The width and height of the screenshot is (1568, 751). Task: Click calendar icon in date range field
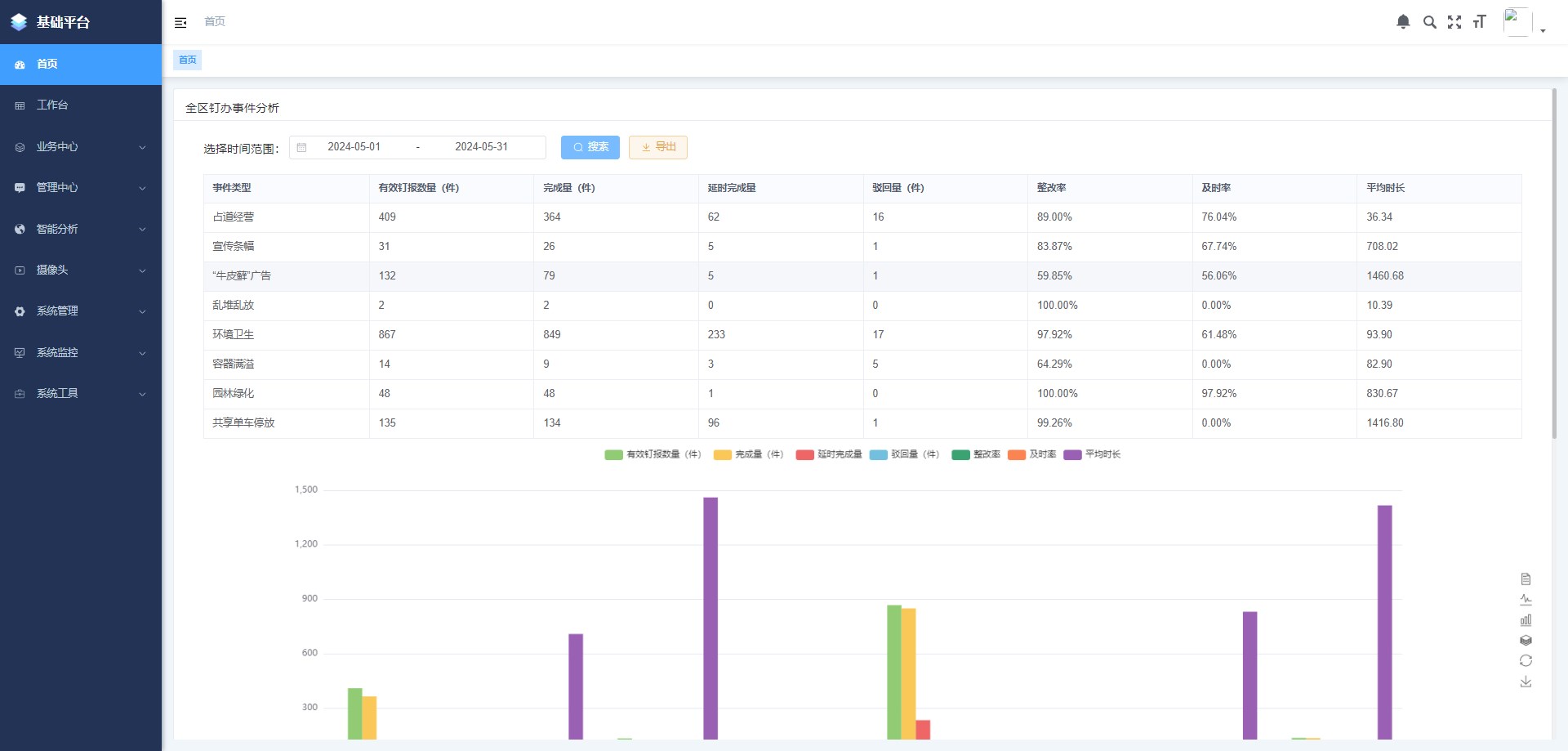tap(301, 147)
